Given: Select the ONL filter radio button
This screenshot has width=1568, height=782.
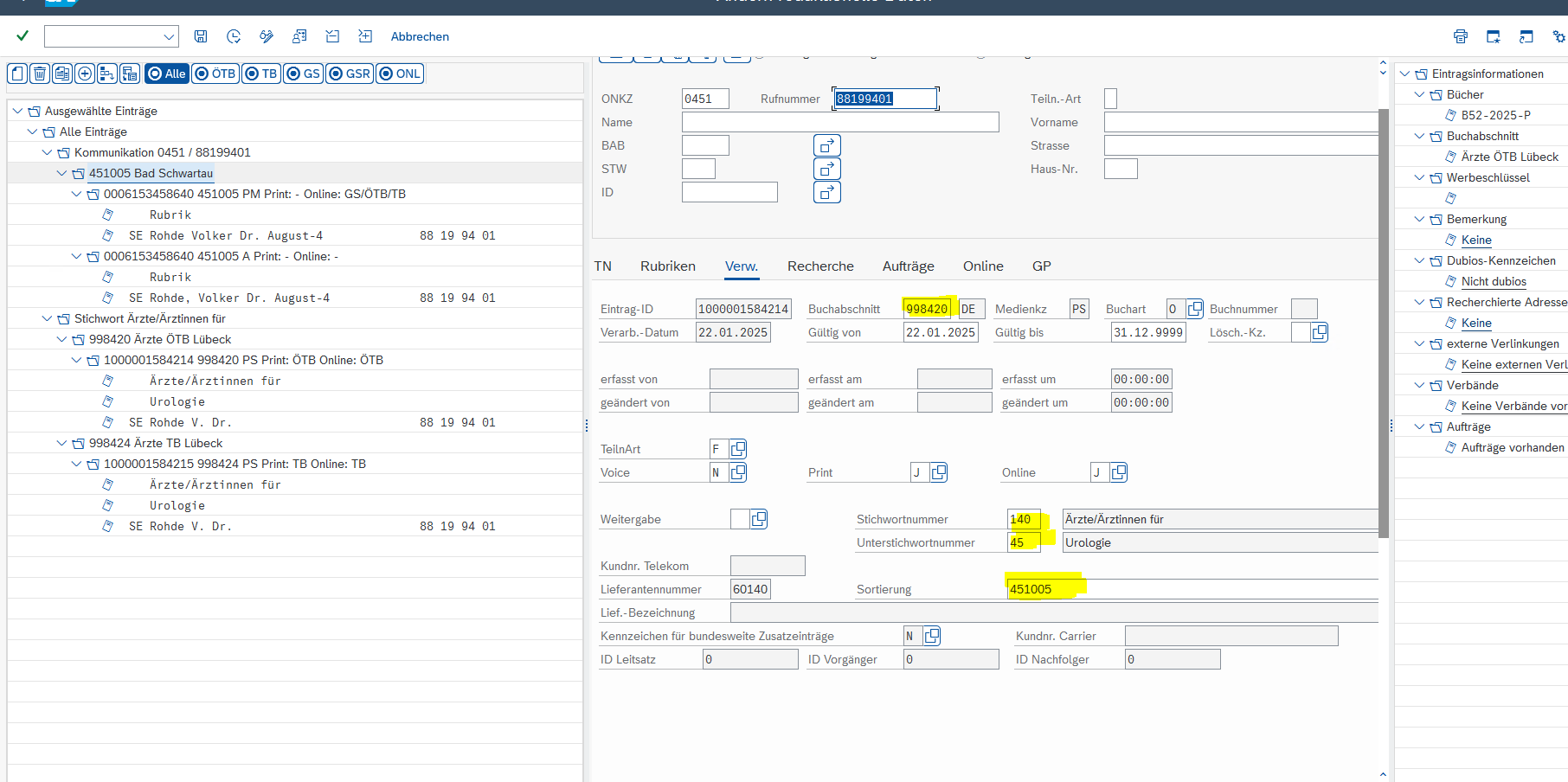Looking at the screenshot, I should tap(400, 74).
